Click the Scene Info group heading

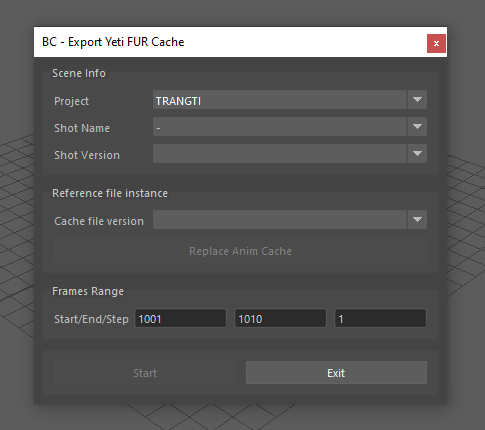(79, 73)
